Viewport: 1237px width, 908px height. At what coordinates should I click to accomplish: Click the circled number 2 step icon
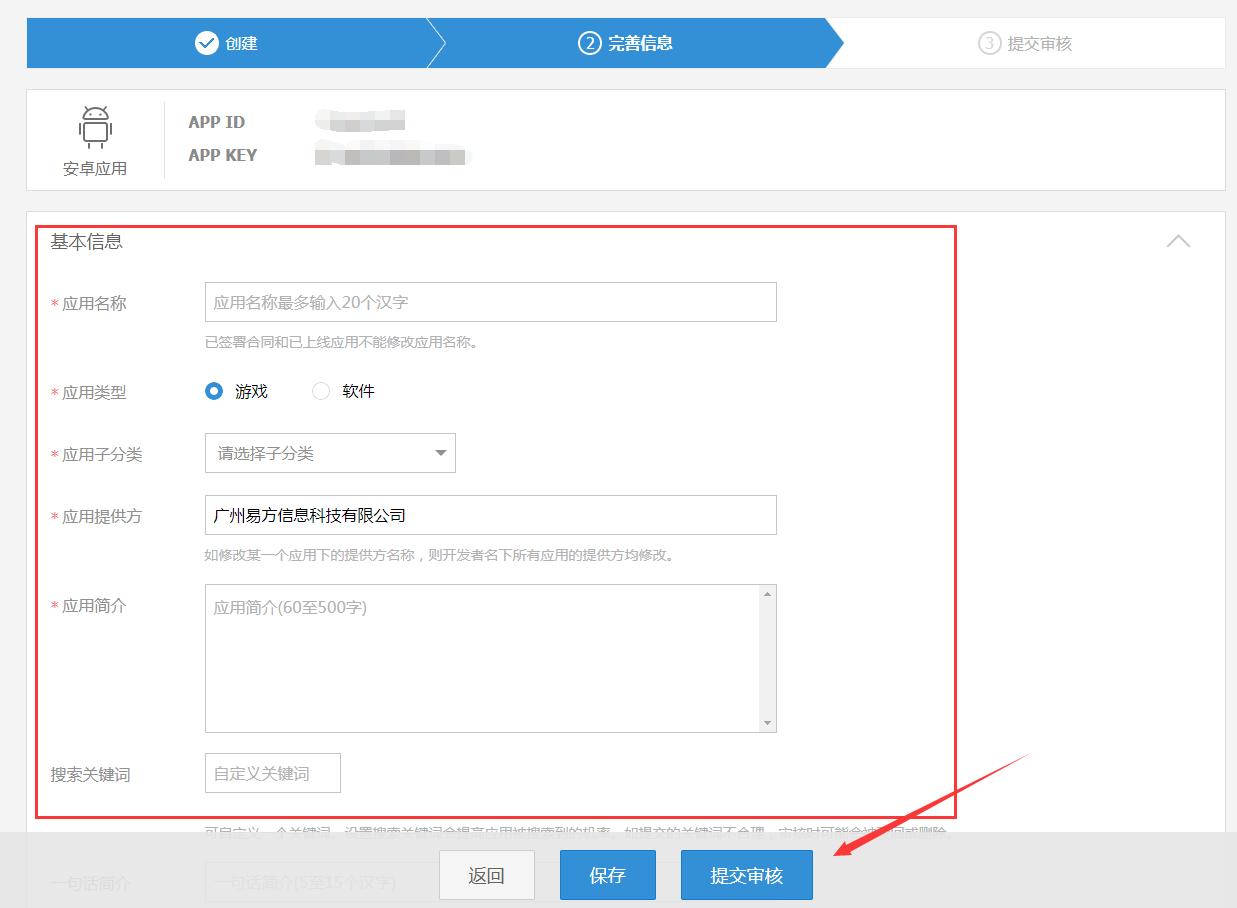[590, 43]
